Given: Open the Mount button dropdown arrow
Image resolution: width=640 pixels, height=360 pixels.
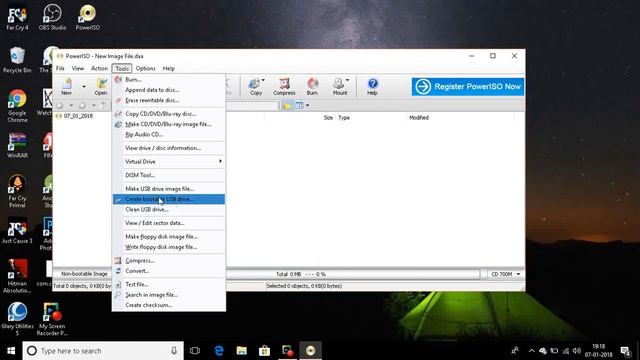Looking at the screenshot, I should pyautogui.click(x=347, y=80).
